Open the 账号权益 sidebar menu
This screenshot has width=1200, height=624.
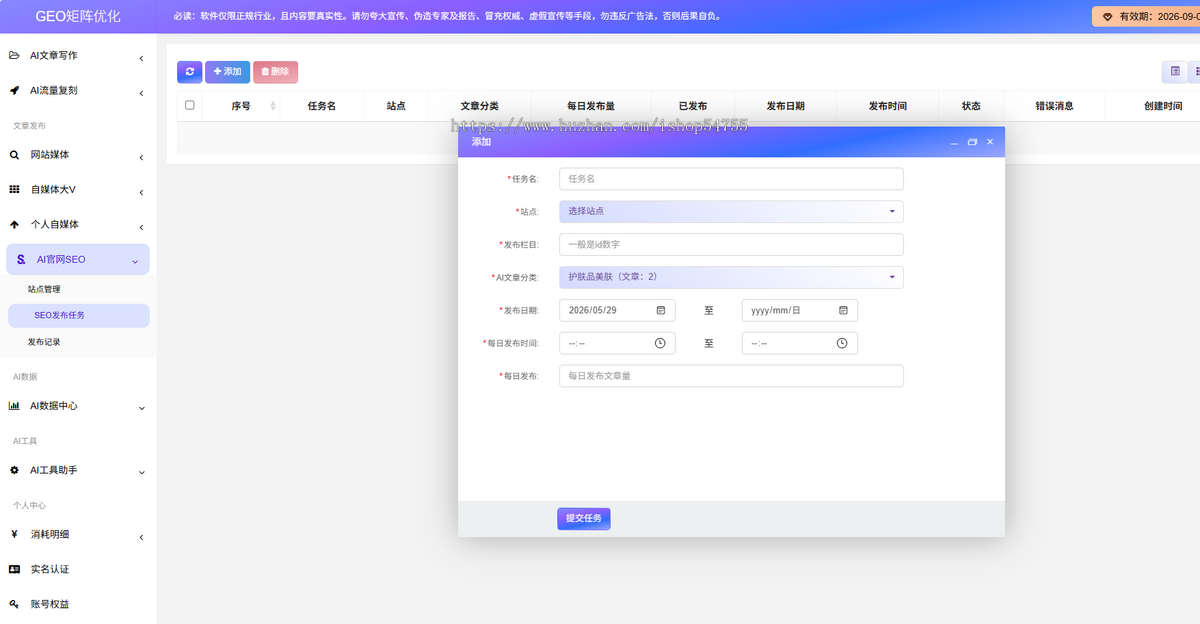click(78, 604)
